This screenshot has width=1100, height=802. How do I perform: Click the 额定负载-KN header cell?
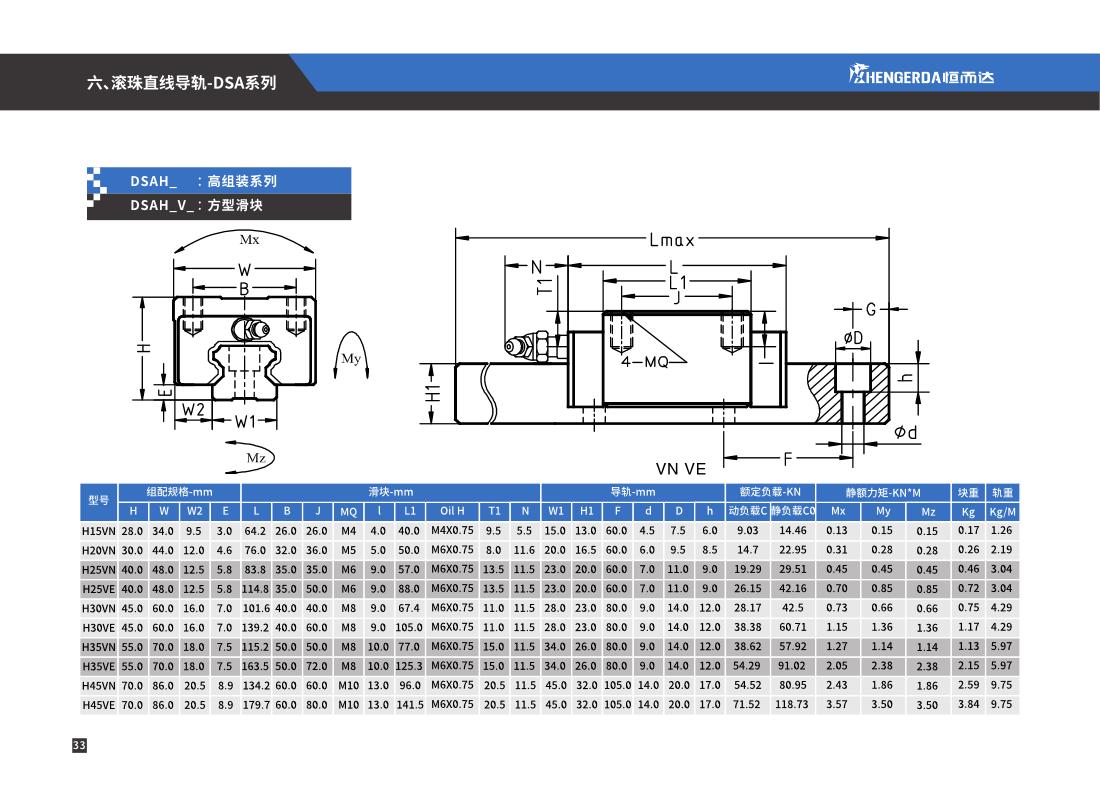pyautogui.click(x=770, y=492)
